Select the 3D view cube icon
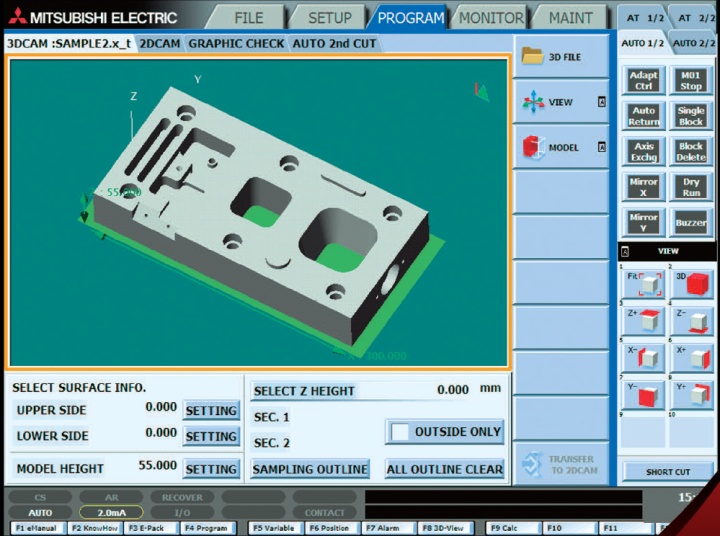 (691, 284)
